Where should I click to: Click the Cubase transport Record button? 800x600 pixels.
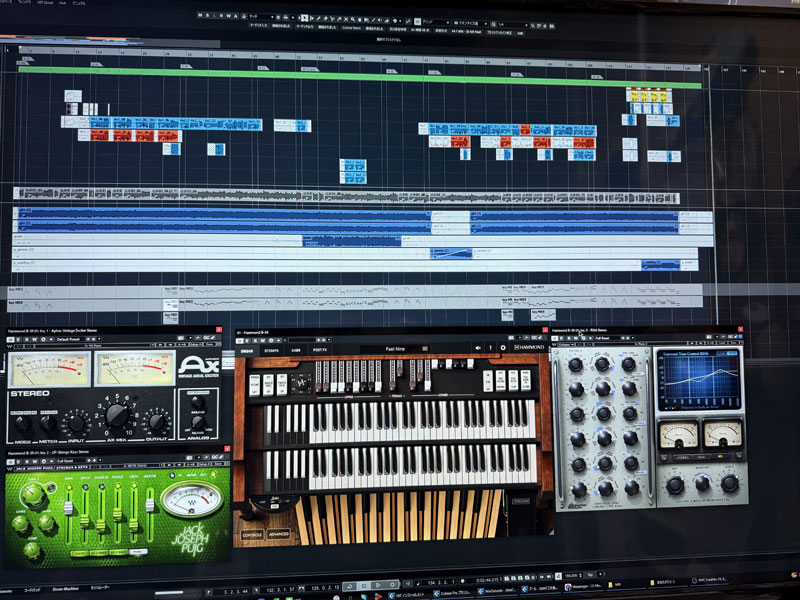tap(392, 585)
